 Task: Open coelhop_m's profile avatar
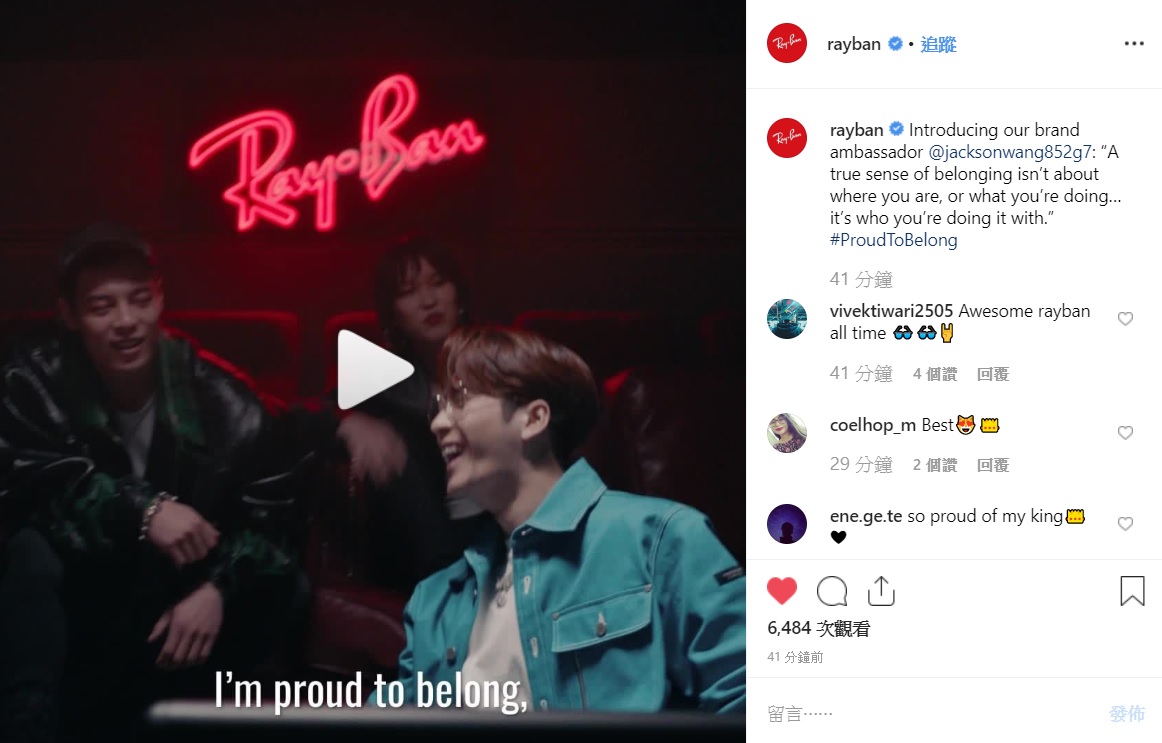pos(787,433)
